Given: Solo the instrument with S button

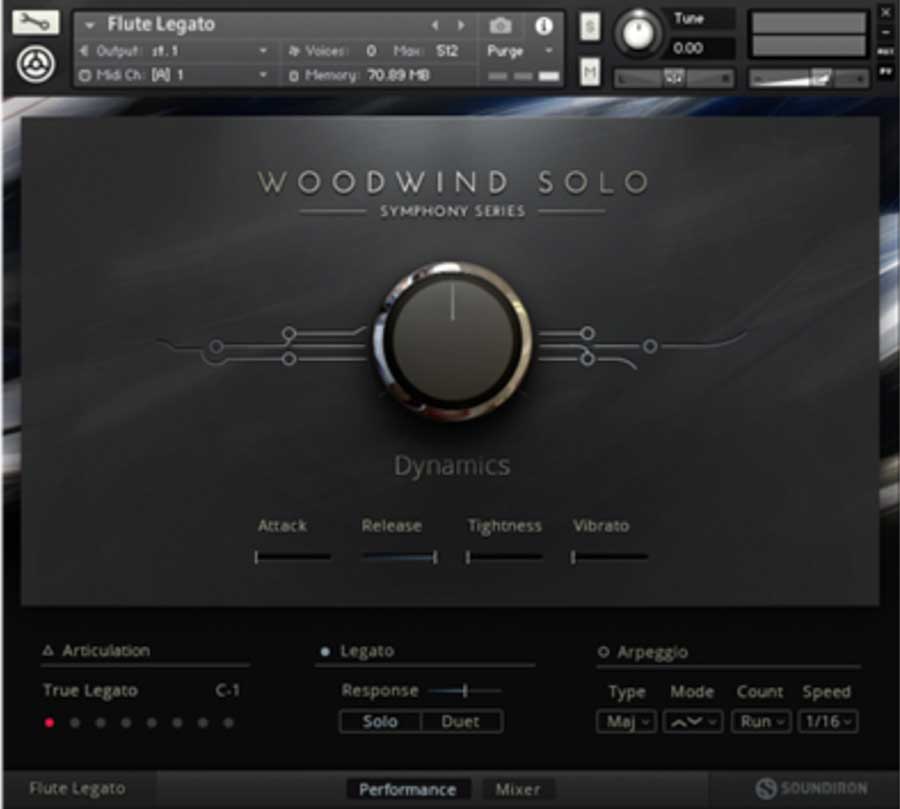Looking at the screenshot, I should [x=590, y=26].
